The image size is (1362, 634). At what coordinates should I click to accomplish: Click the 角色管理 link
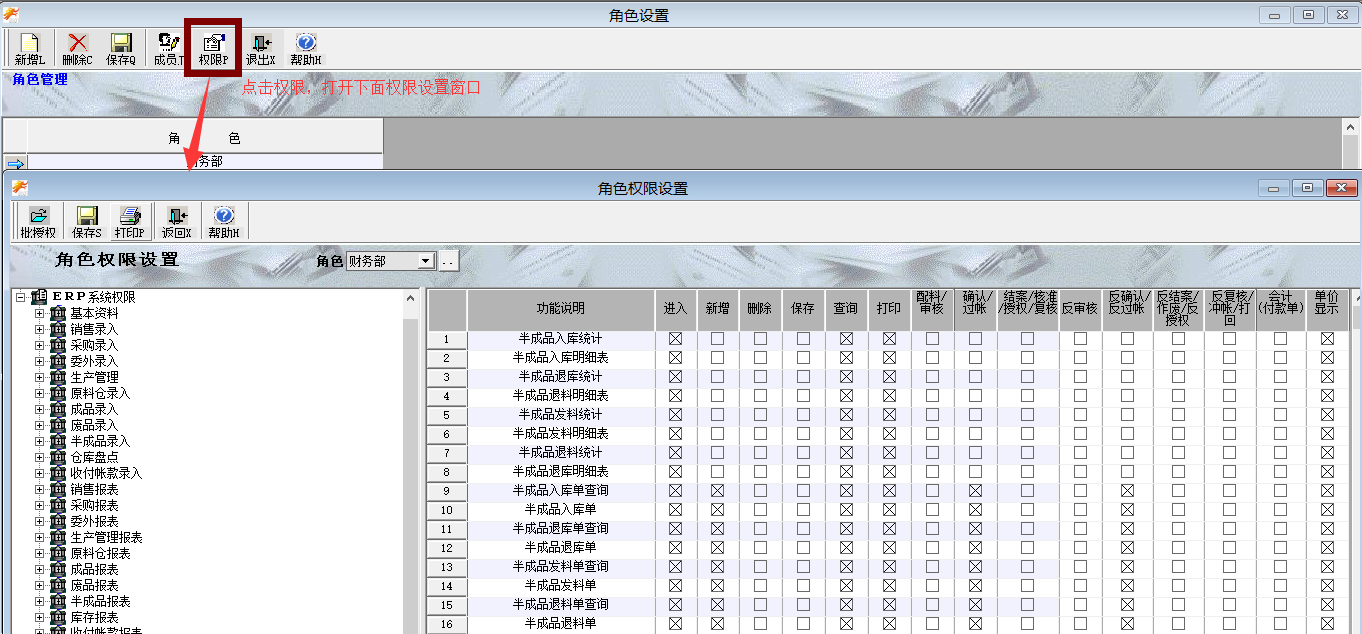38,79
